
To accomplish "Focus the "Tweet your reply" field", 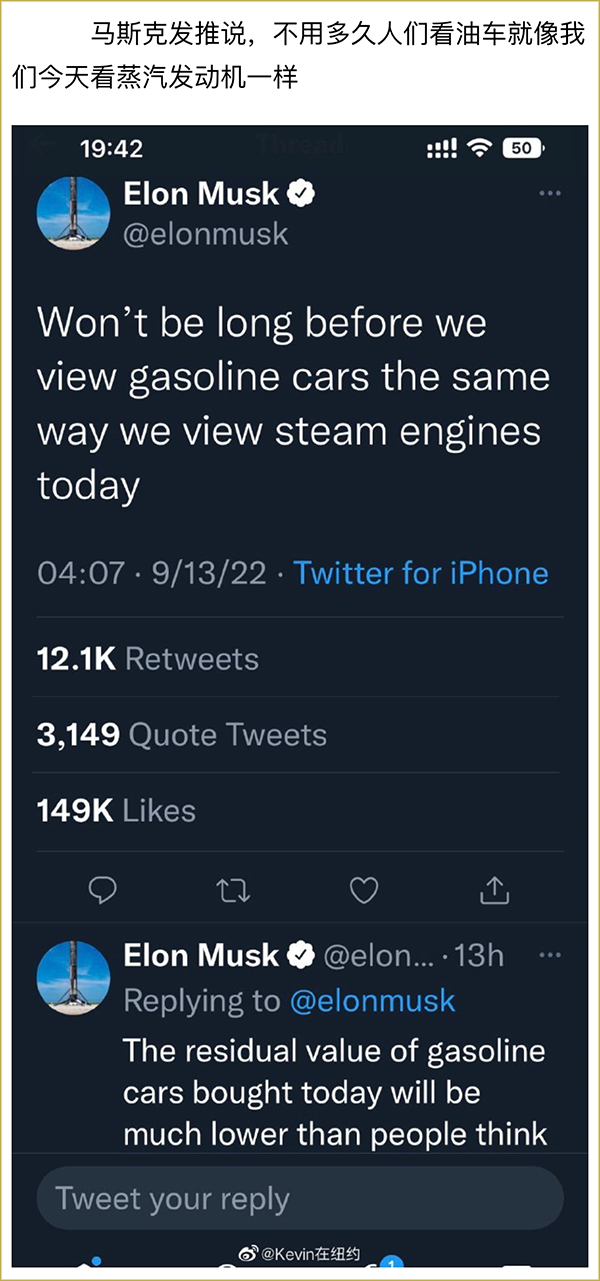I will click(300, 1198).
